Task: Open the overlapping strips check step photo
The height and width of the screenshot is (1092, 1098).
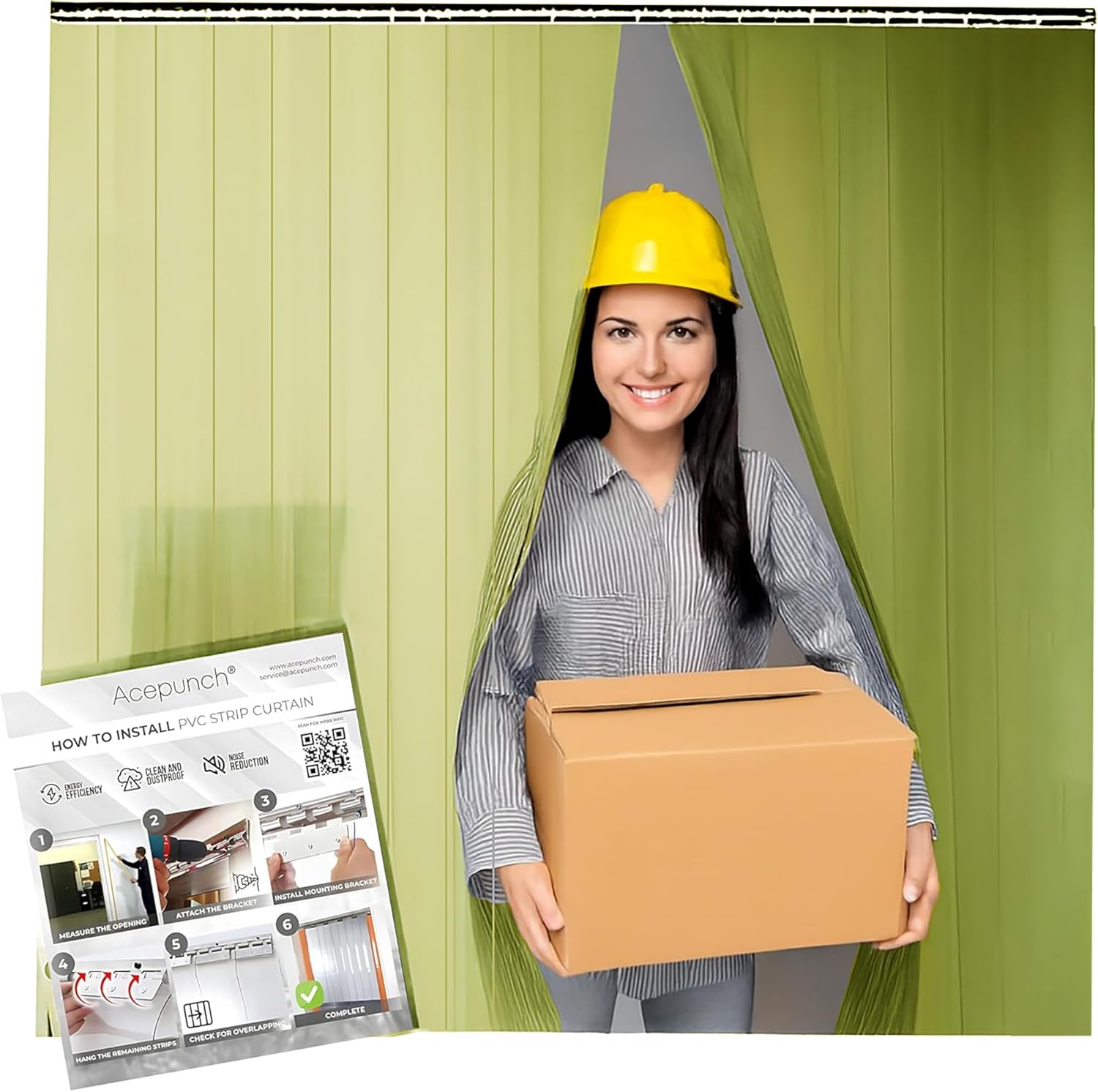Action: 228,988
